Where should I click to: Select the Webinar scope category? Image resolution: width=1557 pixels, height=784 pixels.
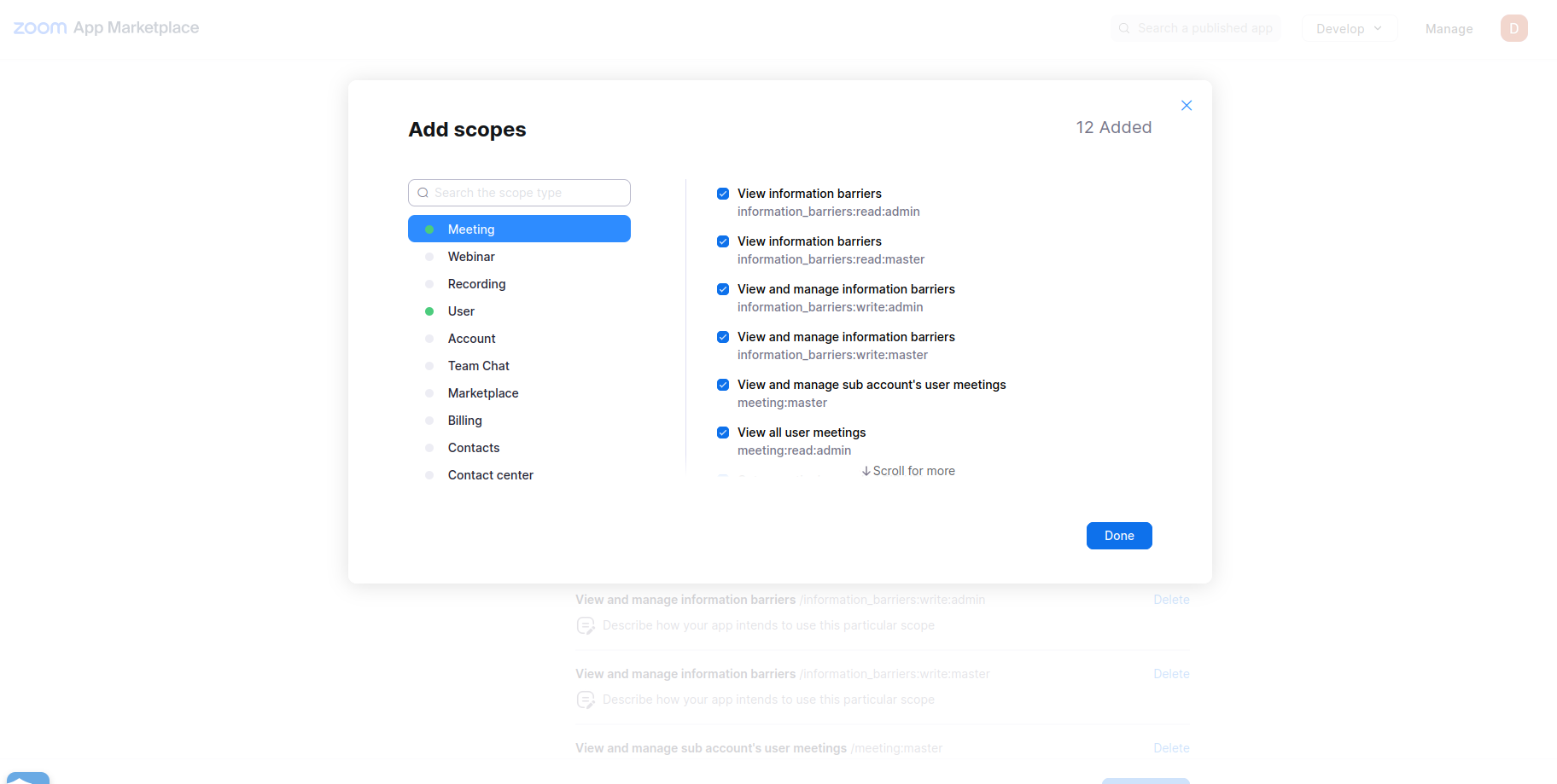click(x=471, y=257)
